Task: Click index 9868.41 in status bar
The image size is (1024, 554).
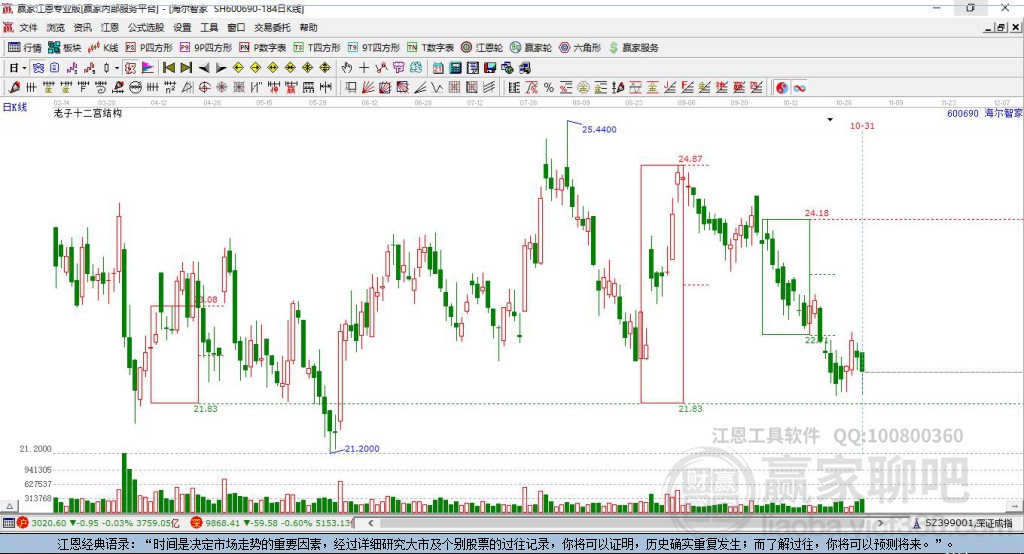Action: [223, 523]
